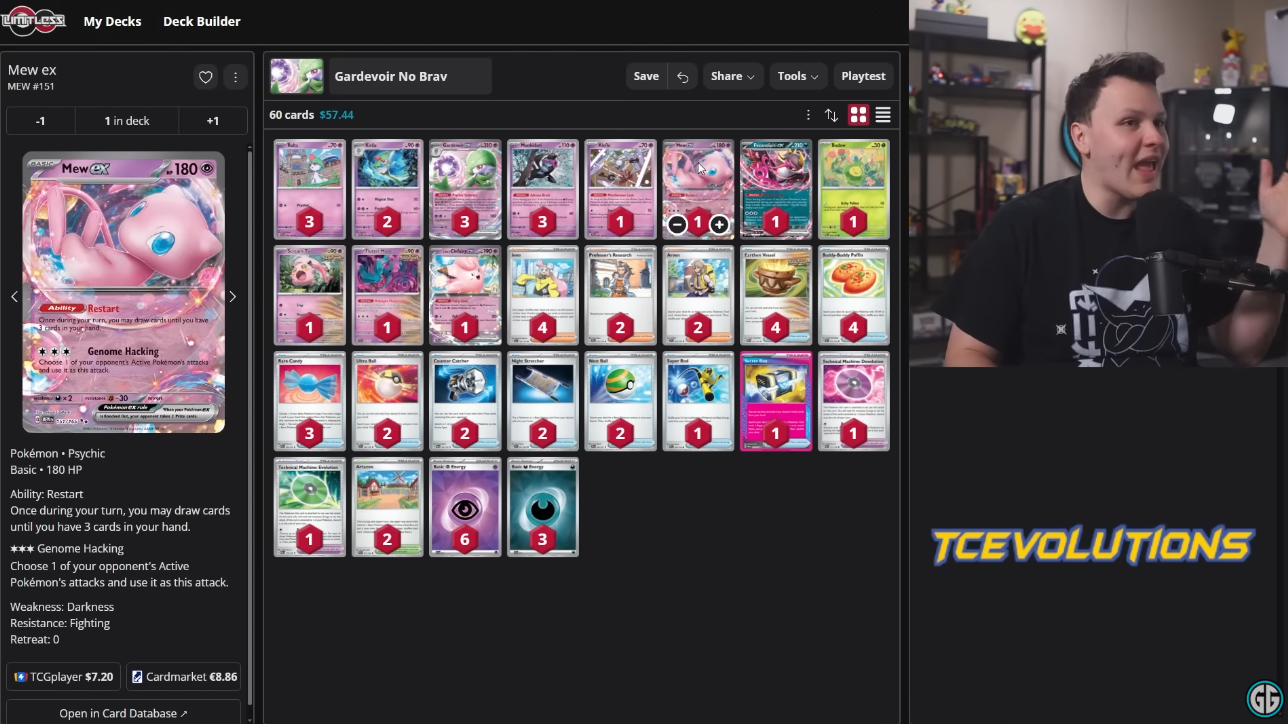This screenshot has width=1288, height=724.
Task: Select the Kirlia card
Action: click(387, 188)
